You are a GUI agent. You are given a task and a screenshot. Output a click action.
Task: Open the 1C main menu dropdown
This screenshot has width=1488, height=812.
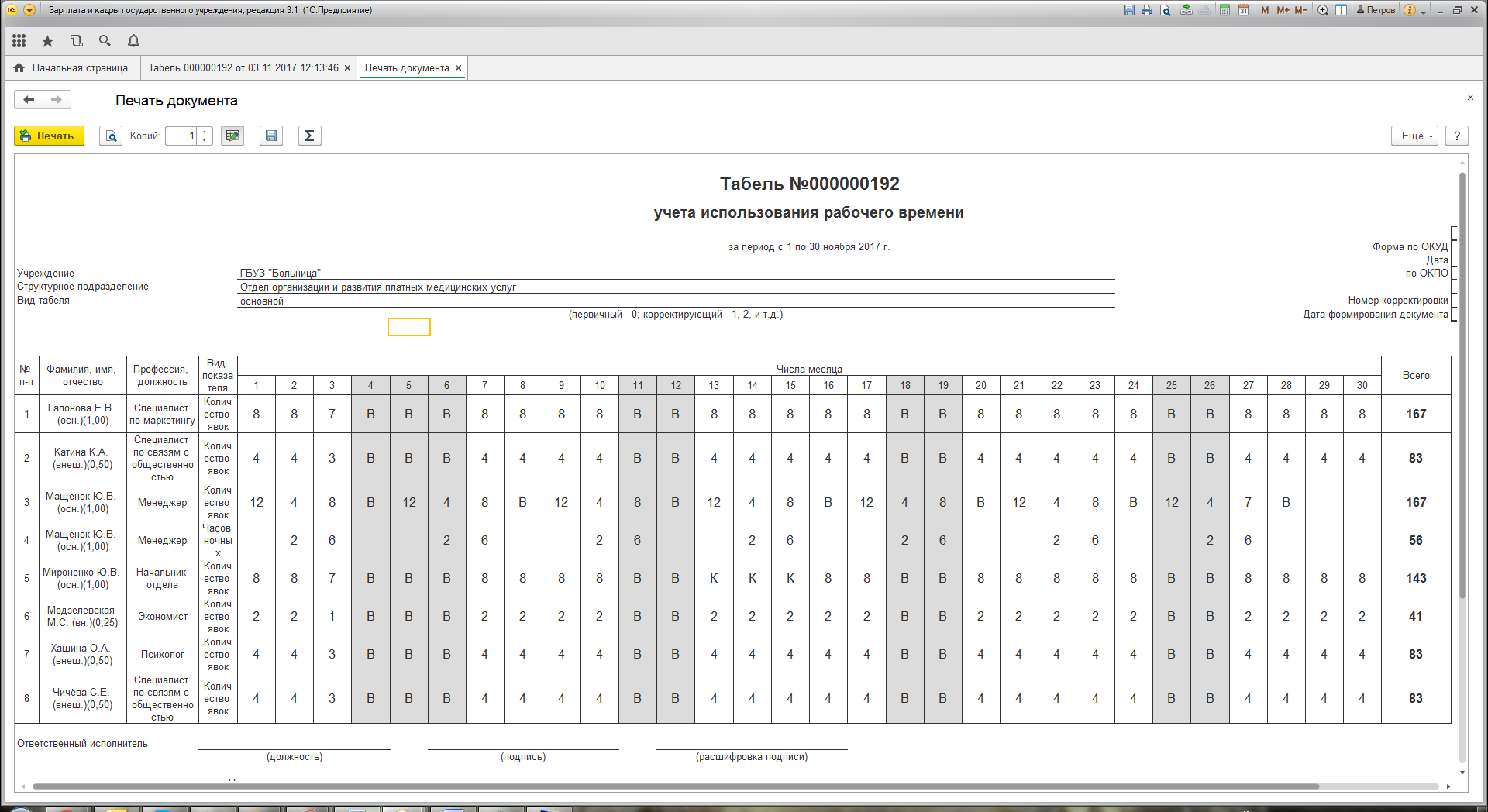click(x=29, y=10)
